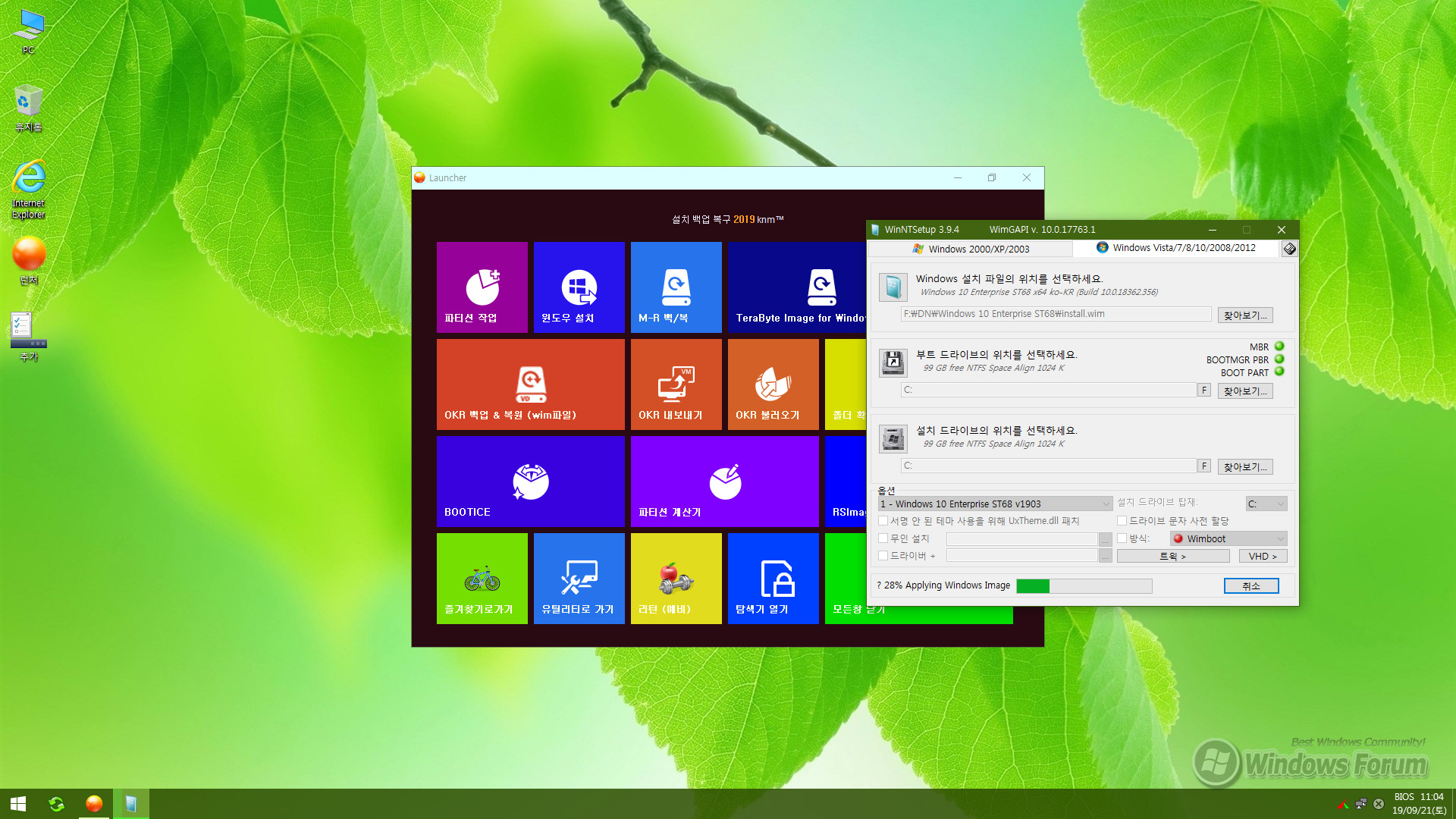Open the 즐겨찾기로가기 bicycle tile
1456x819 pixels.
(482, 579)
